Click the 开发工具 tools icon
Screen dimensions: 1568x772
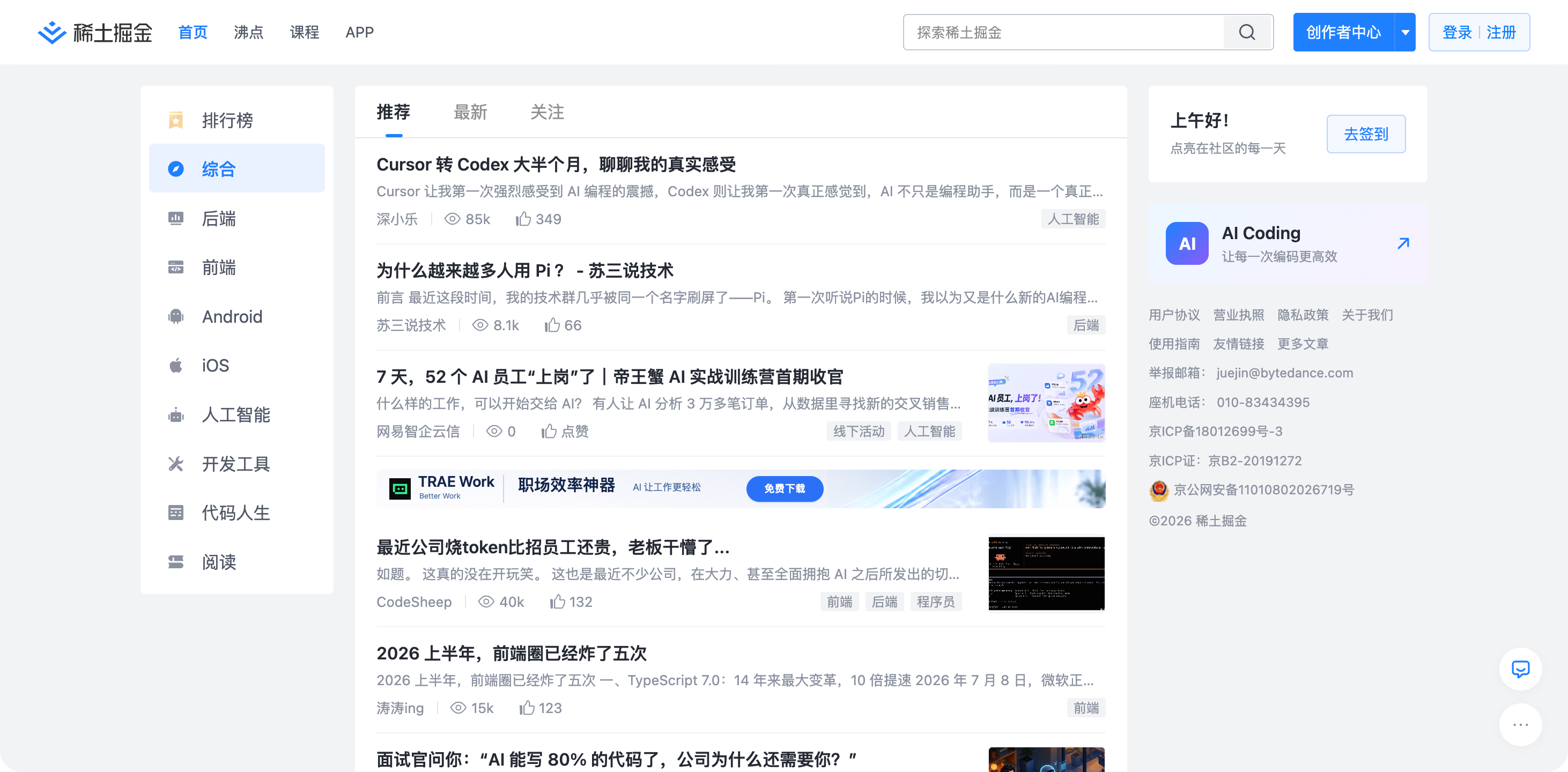point(176,464)
